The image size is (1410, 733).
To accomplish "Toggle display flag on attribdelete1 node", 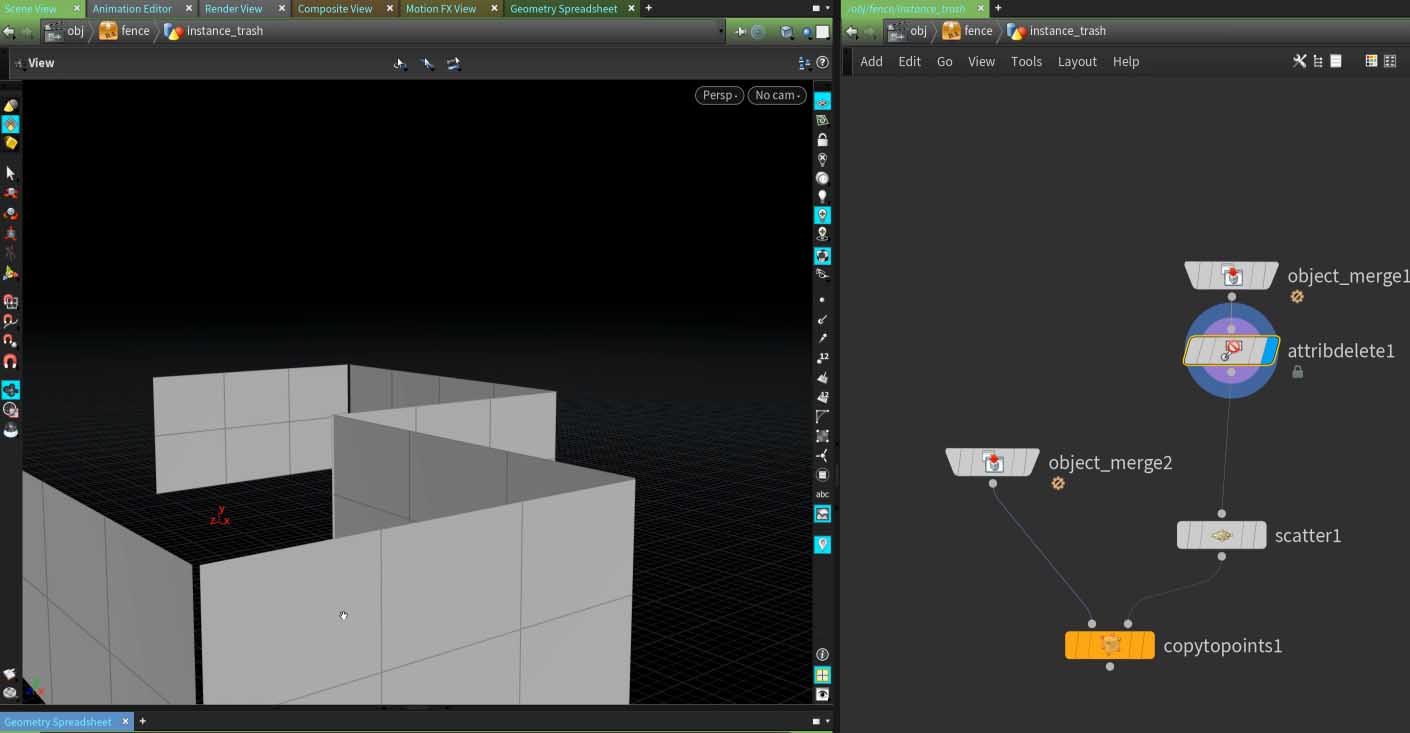I will [1270, 351].
